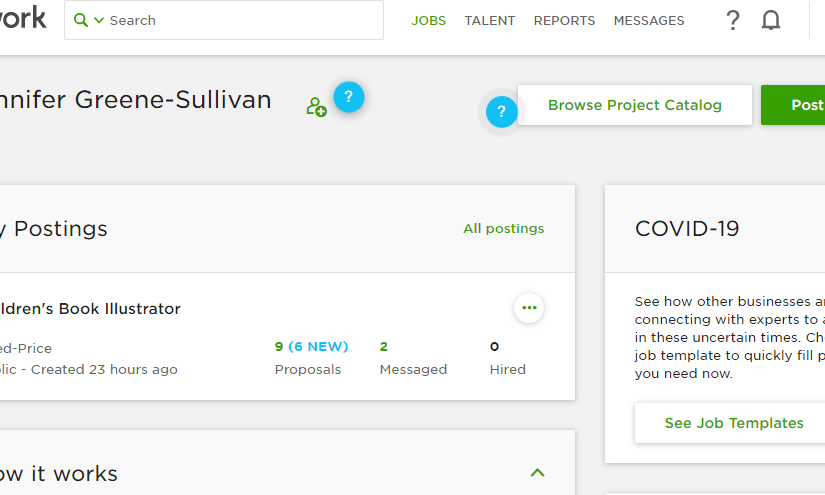Open the Talent menu
The height and width of the screenshot is (495, 825).
click(x=490, y=20)
